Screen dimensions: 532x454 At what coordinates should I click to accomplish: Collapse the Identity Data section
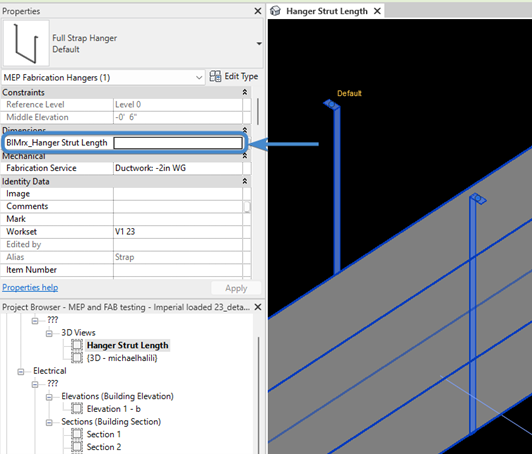click(x=245, y=181)
